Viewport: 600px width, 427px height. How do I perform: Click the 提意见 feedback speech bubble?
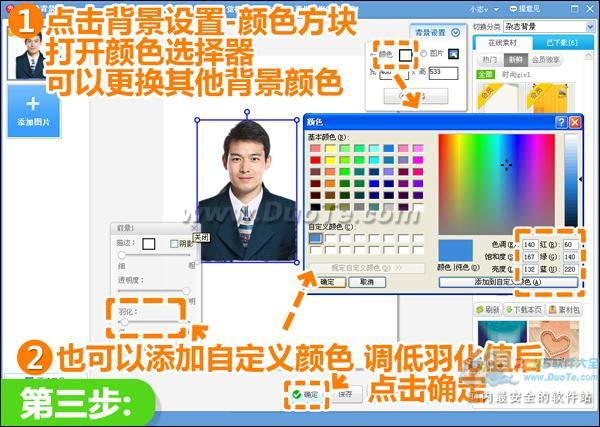[525, 8]
